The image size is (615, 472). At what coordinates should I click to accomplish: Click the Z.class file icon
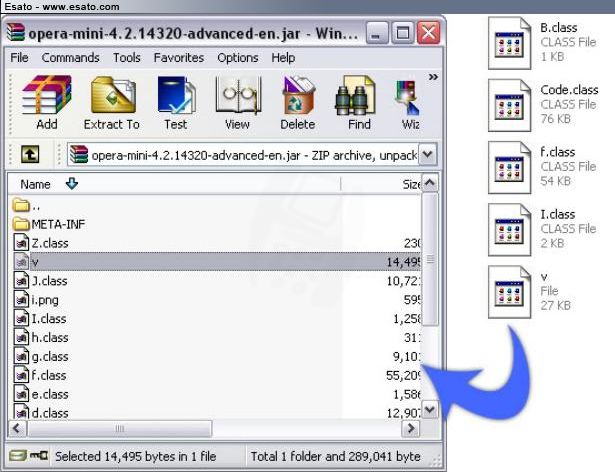[x=21, y=243]
